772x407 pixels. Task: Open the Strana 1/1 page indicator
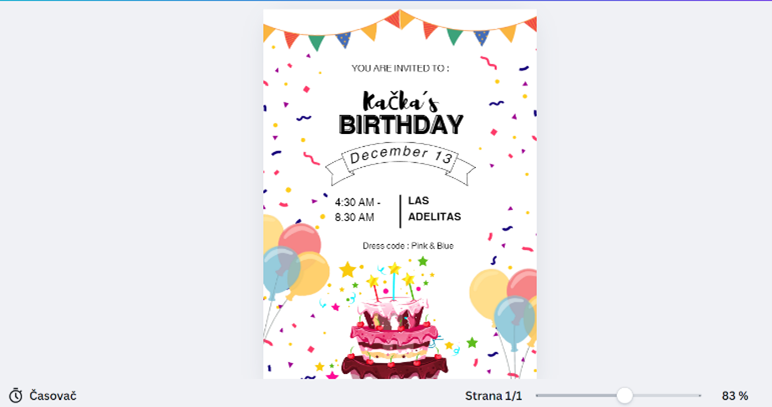pos(493,396)
